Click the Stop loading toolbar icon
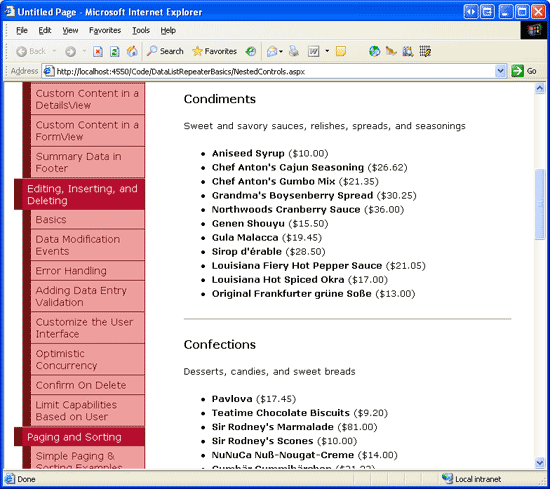Screen dimensions: 550x489 point(98,52)
